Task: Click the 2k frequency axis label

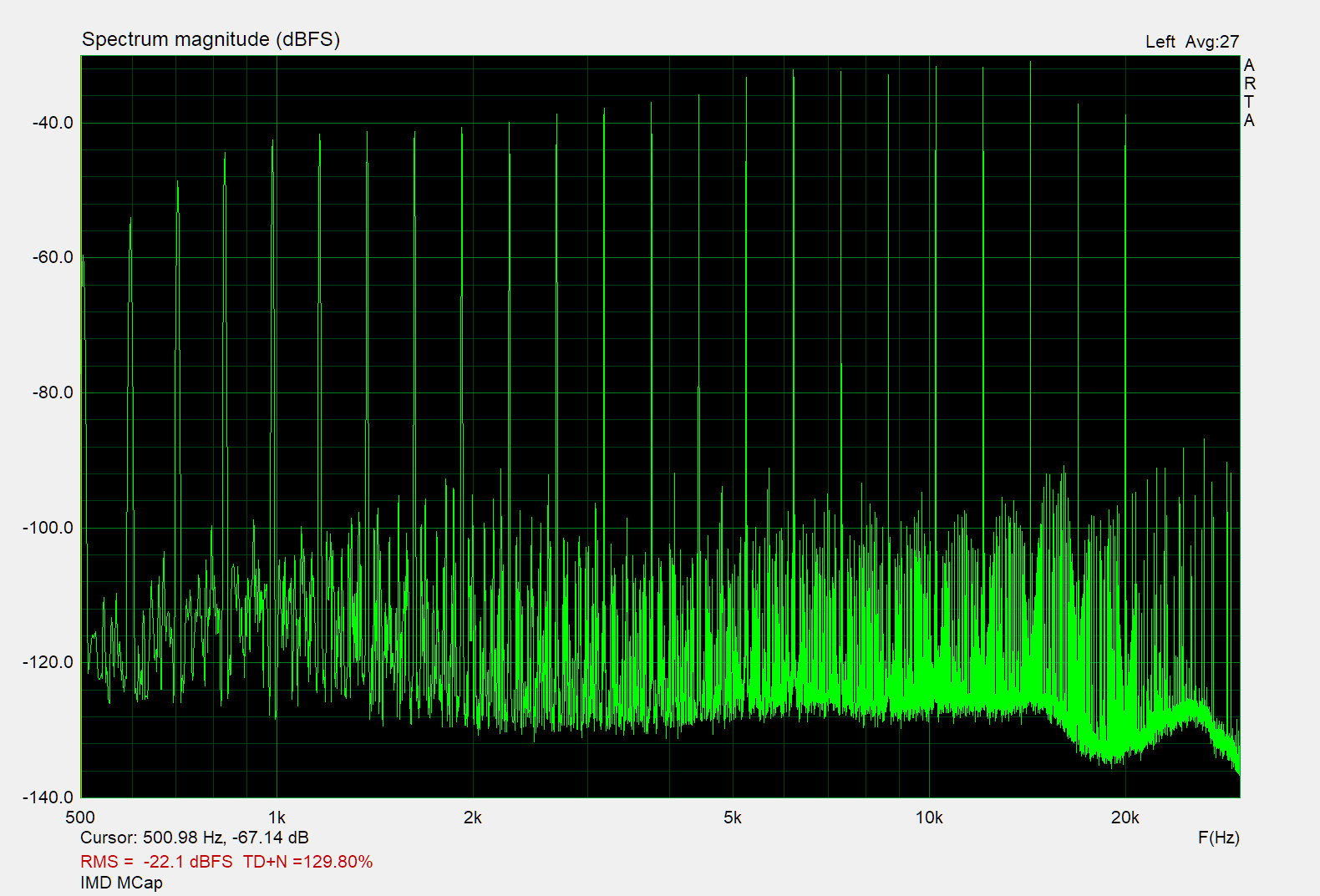Action: pyautogui.click(x=473, y=818)
